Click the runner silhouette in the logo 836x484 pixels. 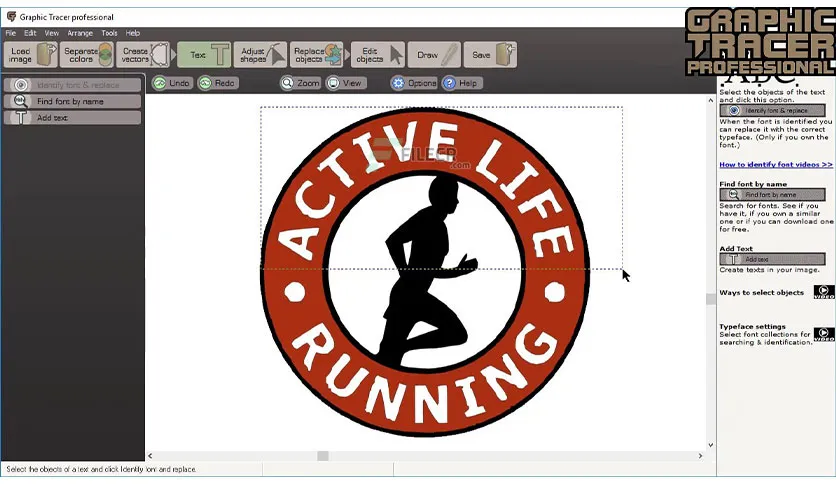point(427,272)
